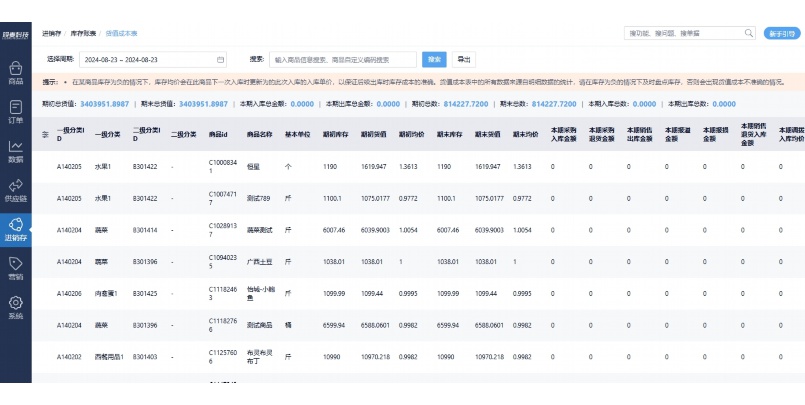Open the column settings icon in the table header
The height and width of the screenshot is (405, 805).
pos(45,134)
